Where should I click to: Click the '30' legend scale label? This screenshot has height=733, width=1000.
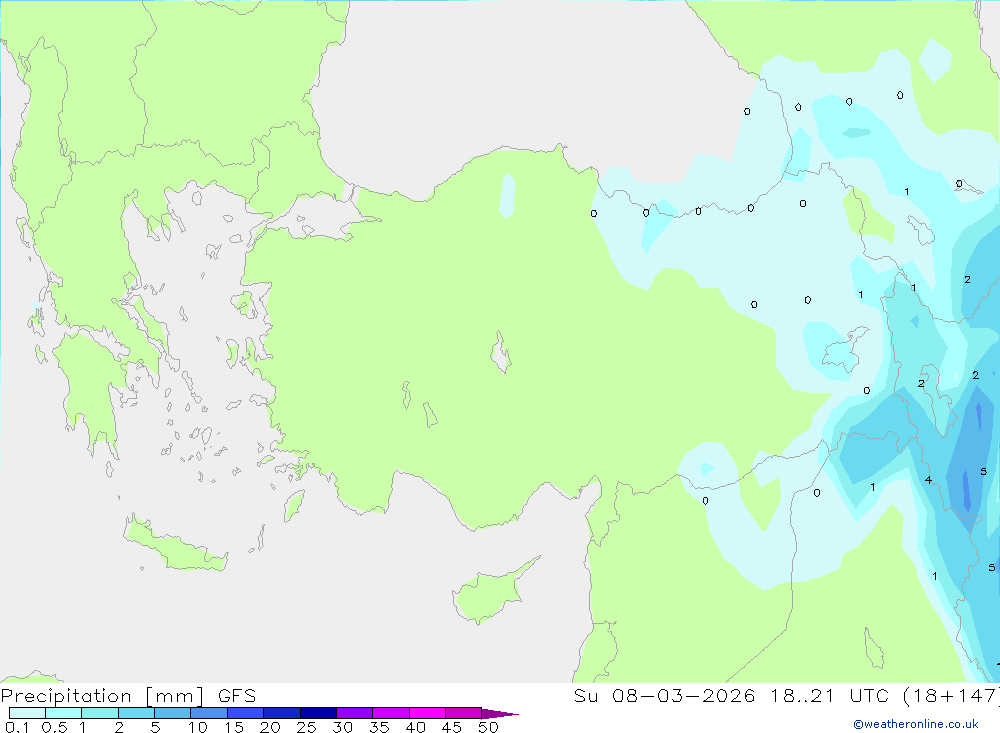(x=342, y=727)
